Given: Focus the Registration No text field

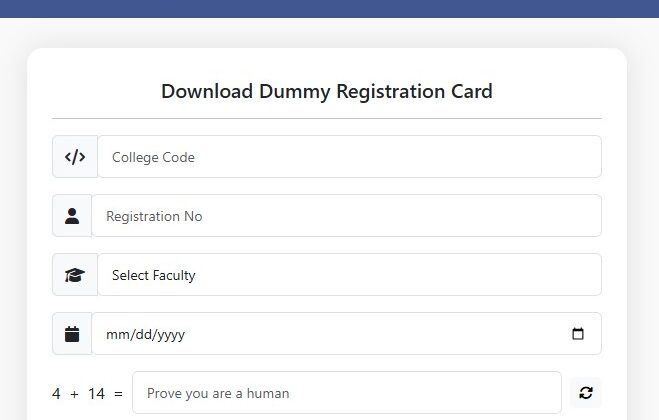Looking at the screenshot, I should coord(345,216).
